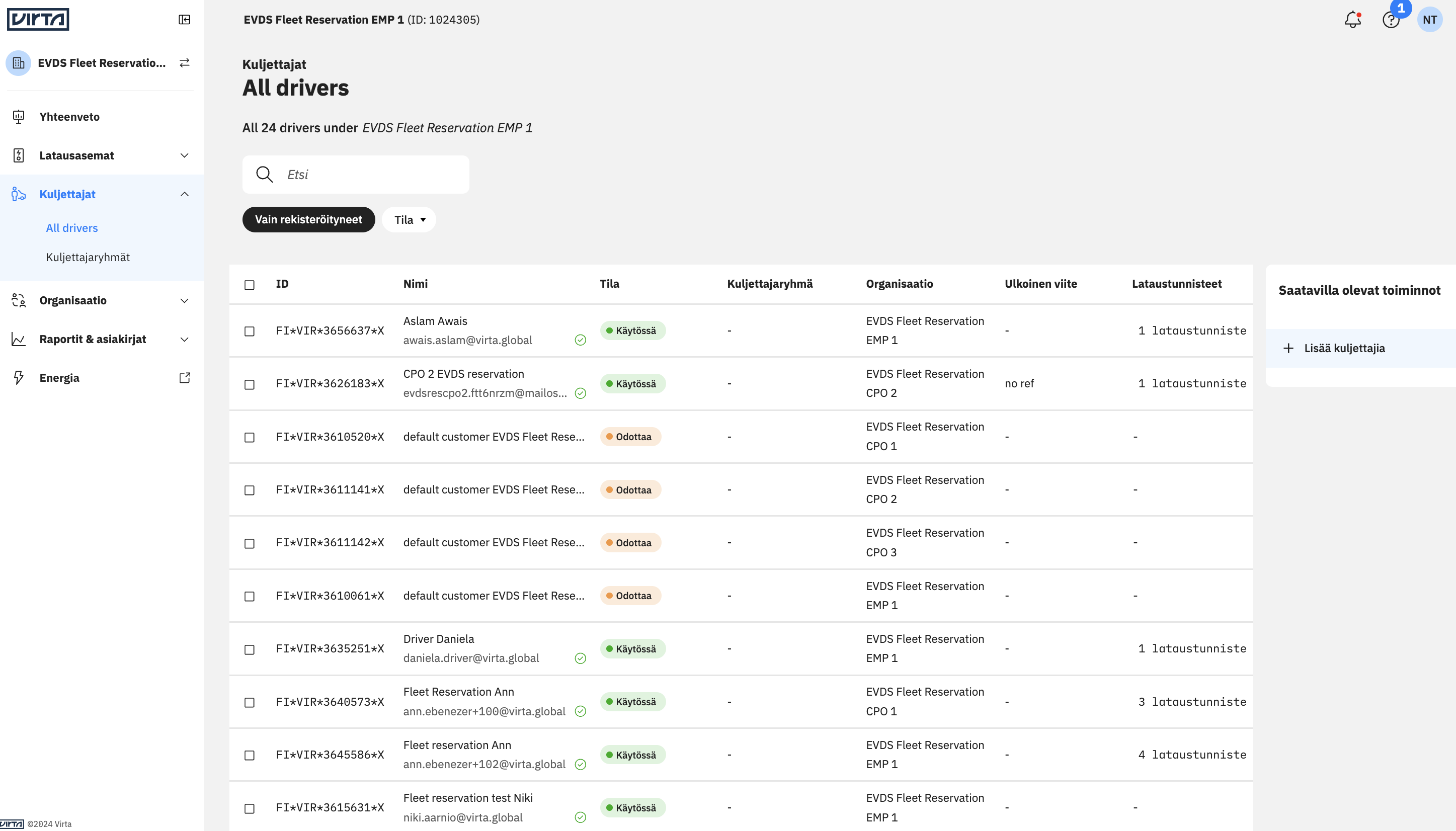The height and width of the screenshot is (831, 1456).
Task: Toggle the select-all checkbox in table header
Action: tap(250, 285)
